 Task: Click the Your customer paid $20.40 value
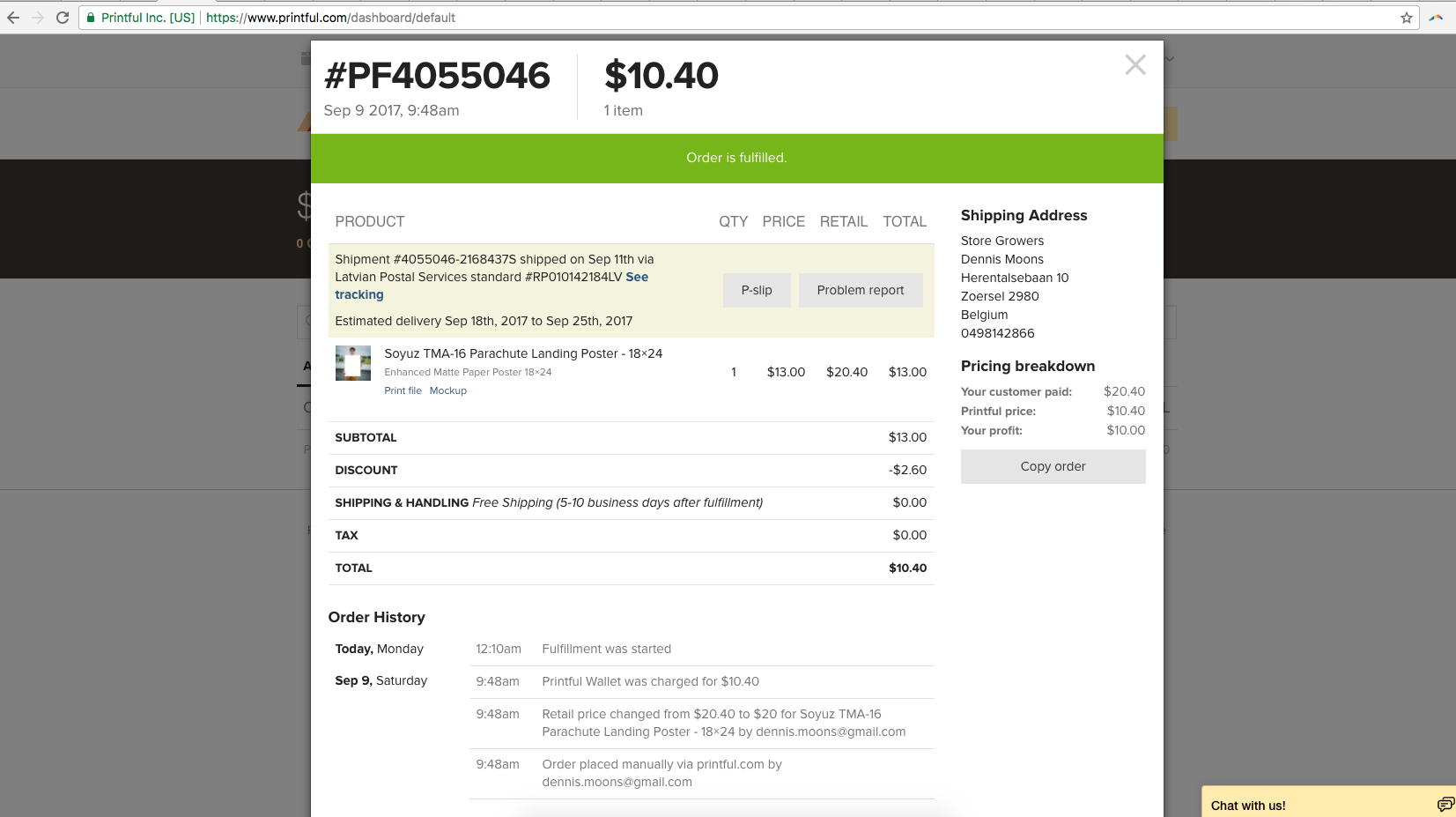click(1124, 391)
